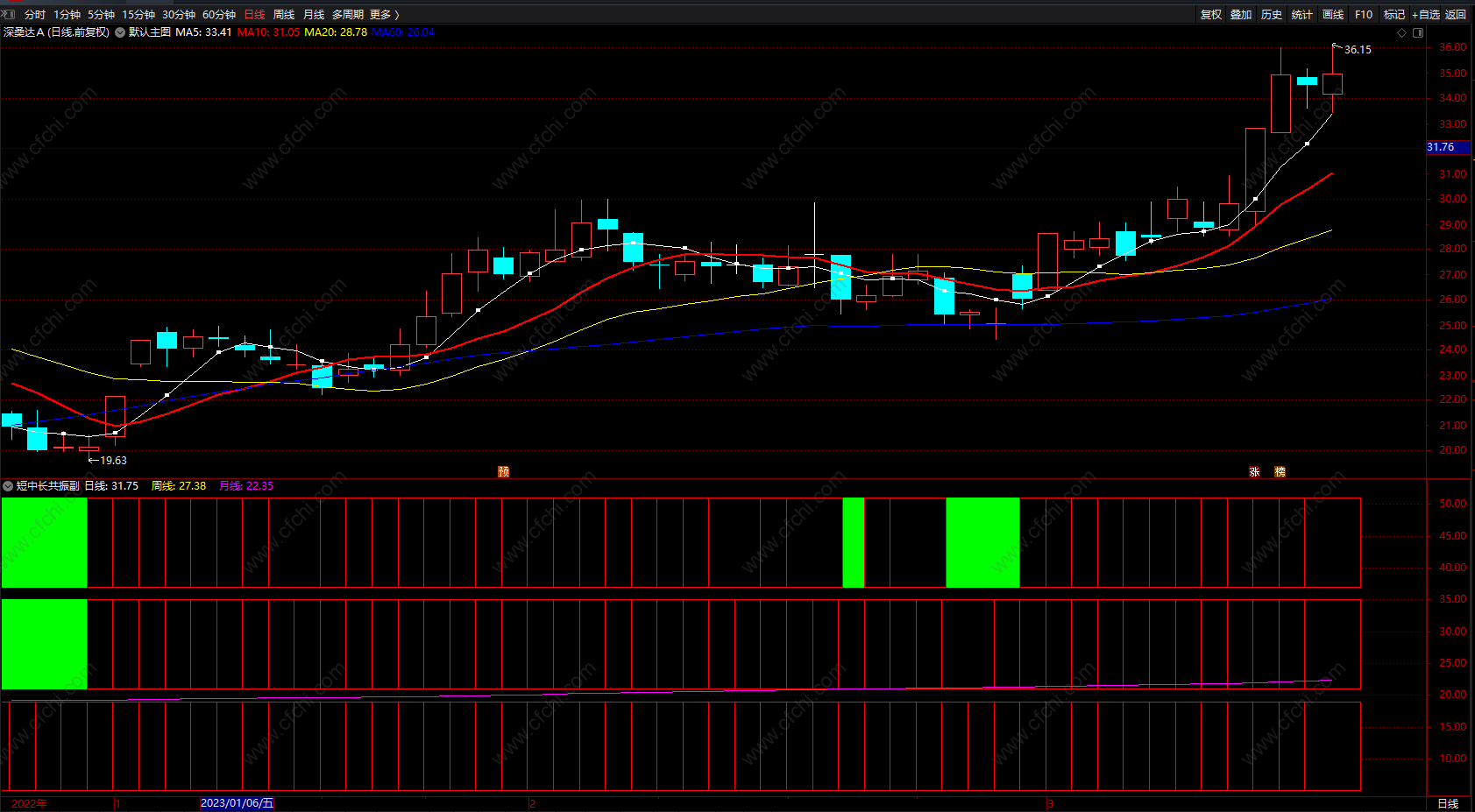Expand the 短中长共振副 sub-chart dropdown arrow
1475x812 pixels.
8,485
